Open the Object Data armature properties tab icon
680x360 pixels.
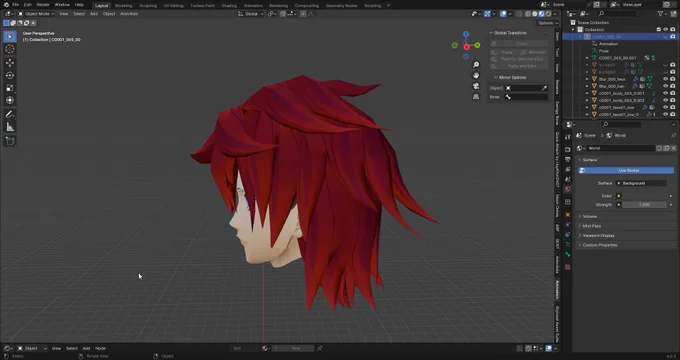(x=568, y=245)
